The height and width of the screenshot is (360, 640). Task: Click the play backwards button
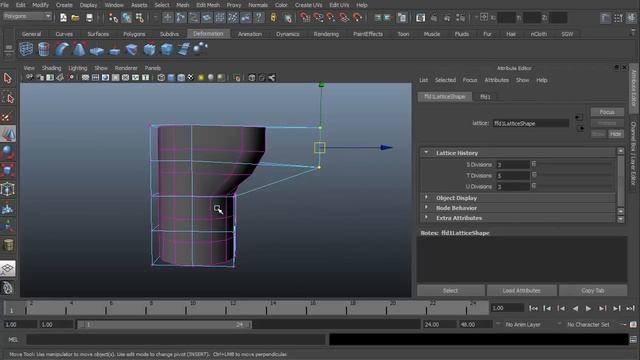pos(575,309)
